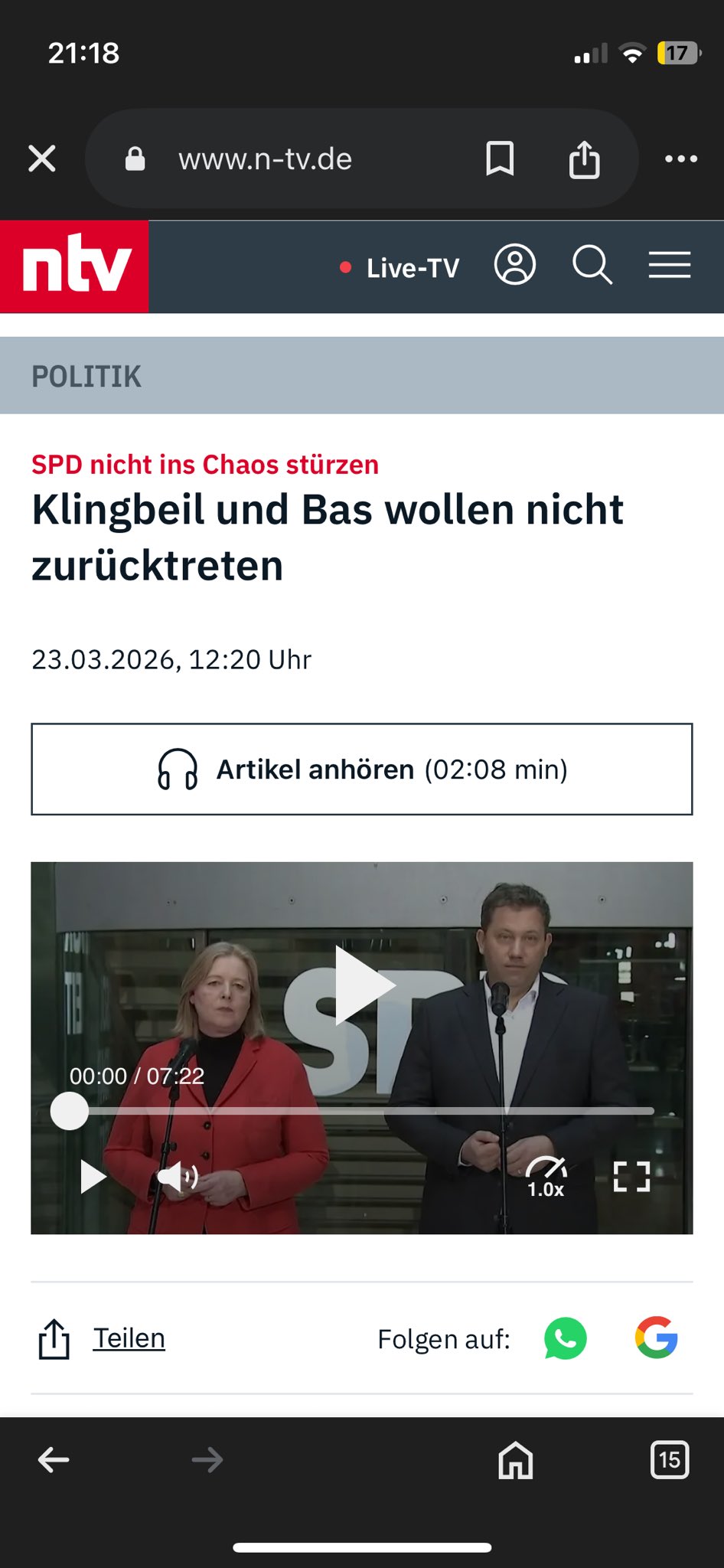This screenshot has width=724, height=1568.
Task: Open the browser three-dot options menu
Action: pos(681,159)
